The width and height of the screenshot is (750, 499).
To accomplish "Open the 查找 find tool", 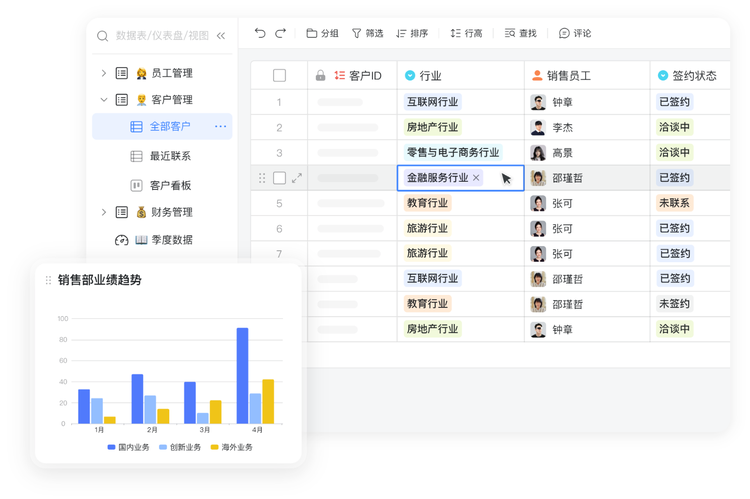I will (x=520, y=33).
